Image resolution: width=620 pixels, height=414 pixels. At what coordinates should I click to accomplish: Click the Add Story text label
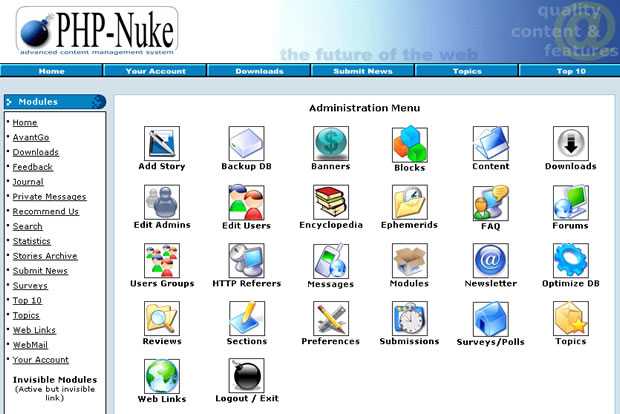tap(162, 166)
